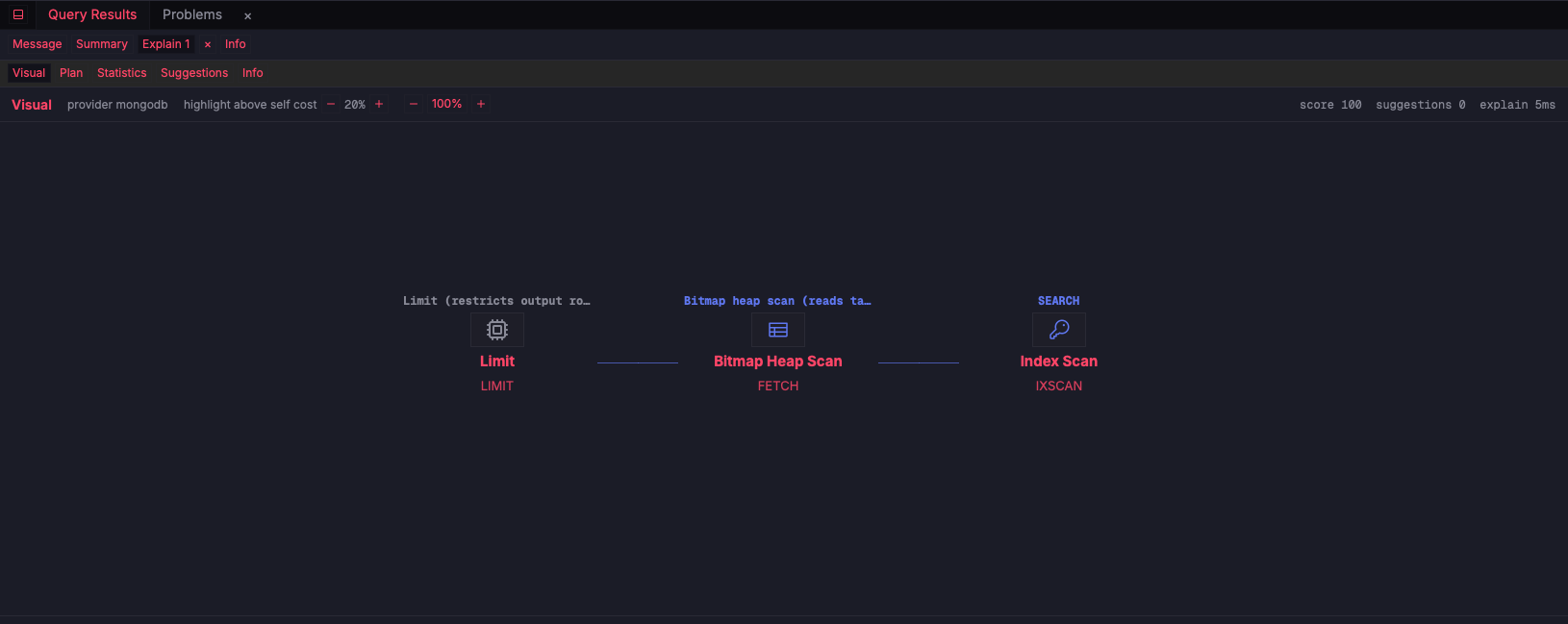Click the Bitmap Heap Scan table icon
The image size is (1568, 624).
[x=778, y=330]
